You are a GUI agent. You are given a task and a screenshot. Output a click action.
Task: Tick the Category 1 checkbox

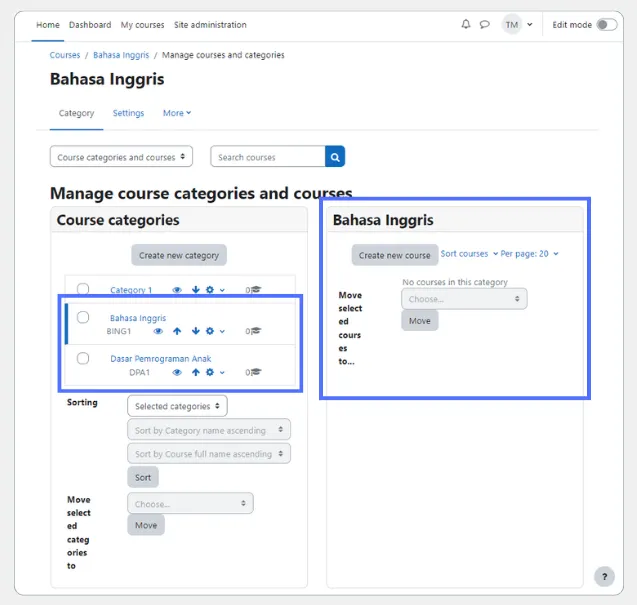pos(83,289)
